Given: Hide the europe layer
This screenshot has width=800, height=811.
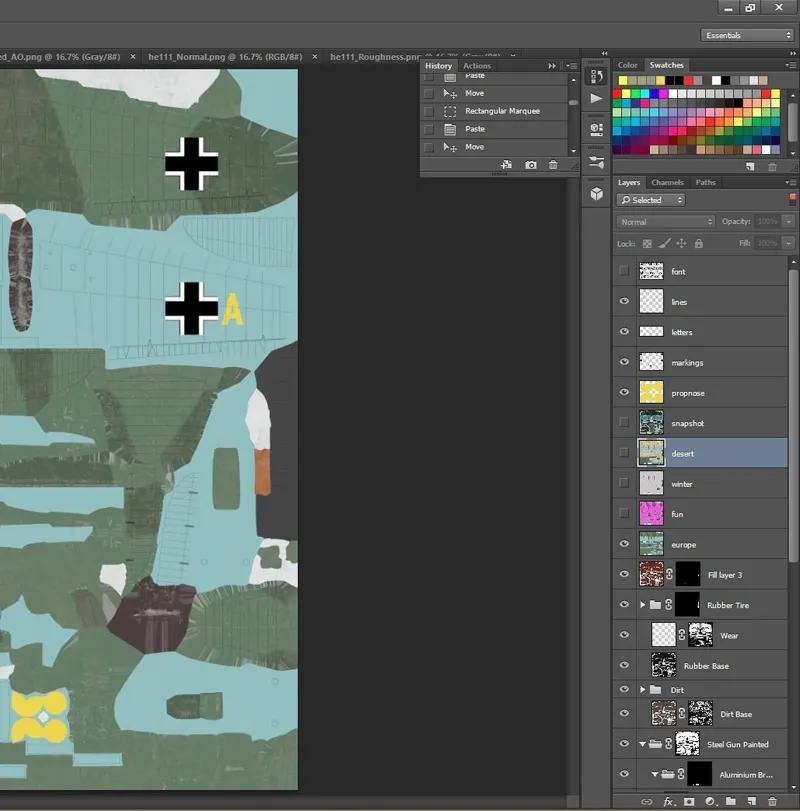Looking at the screenshot, I should (x=625, y=544).
